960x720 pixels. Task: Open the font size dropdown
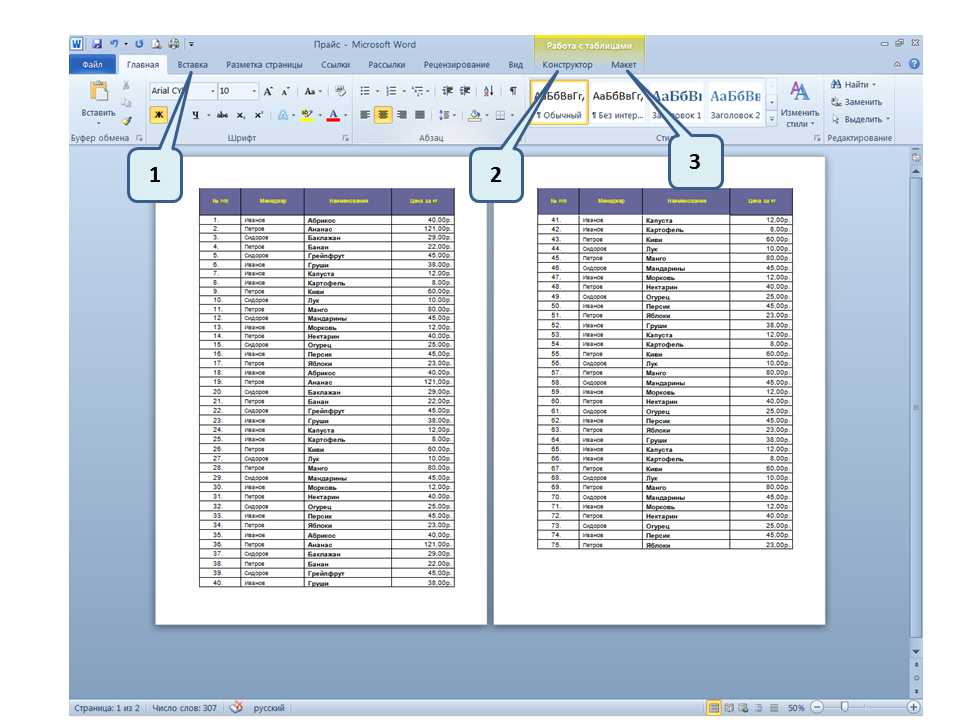point(254,91)
